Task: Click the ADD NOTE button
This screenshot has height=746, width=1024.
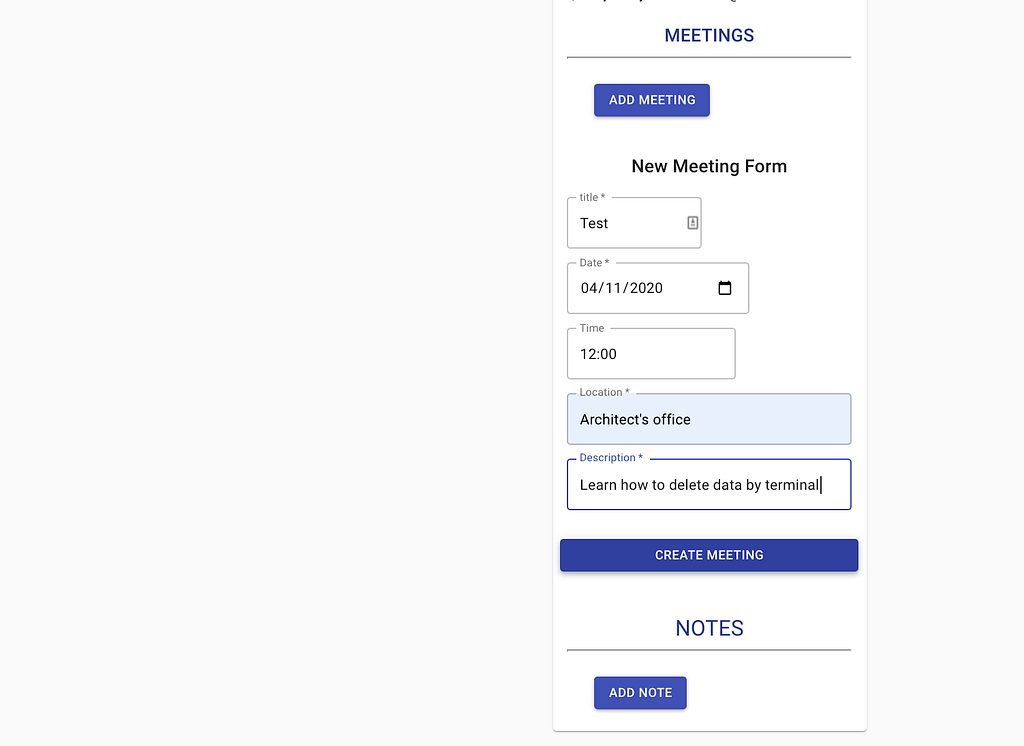Action: point(640,692)
